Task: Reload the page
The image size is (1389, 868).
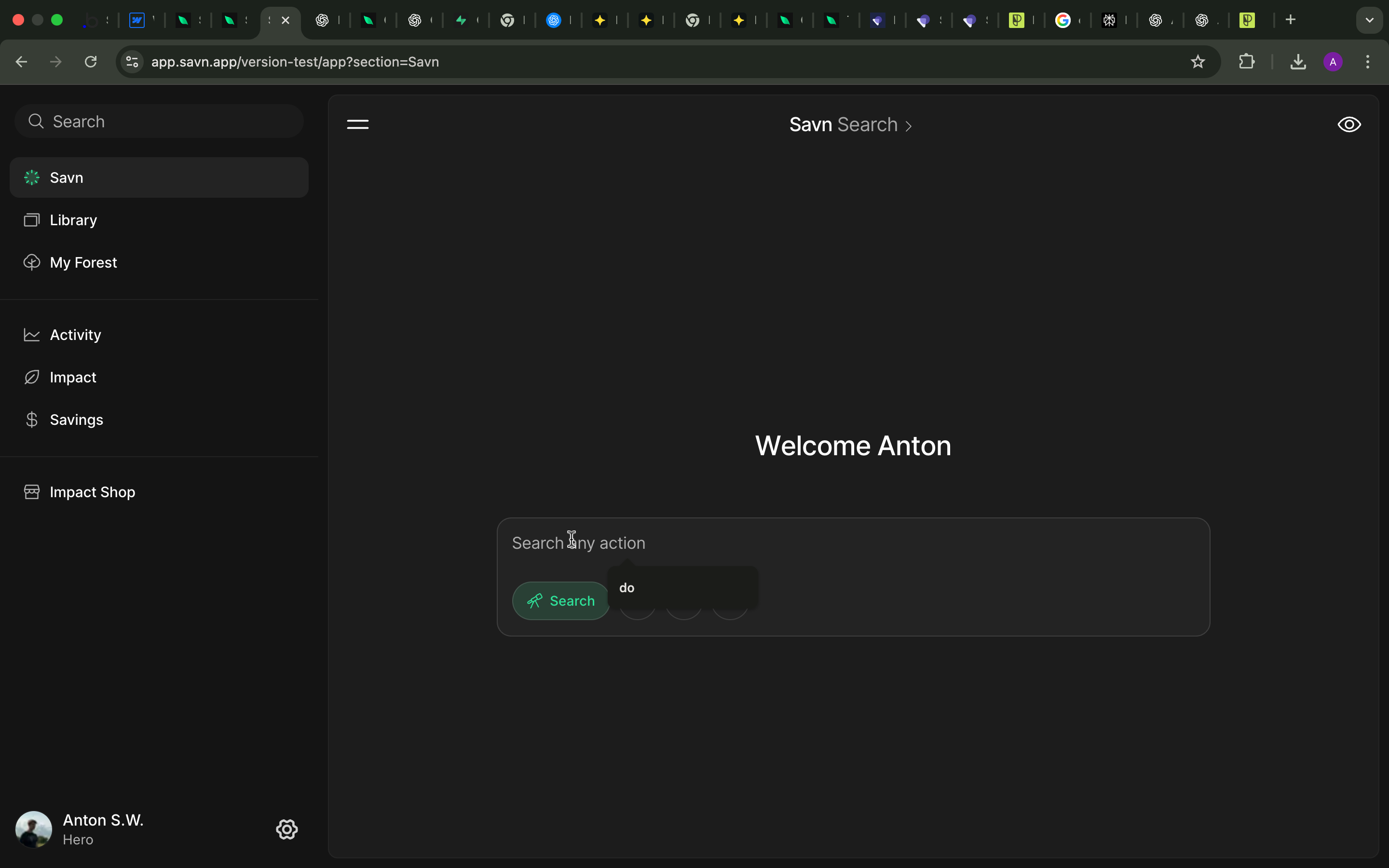Action: pyautogui.click(x=91, y=61)
